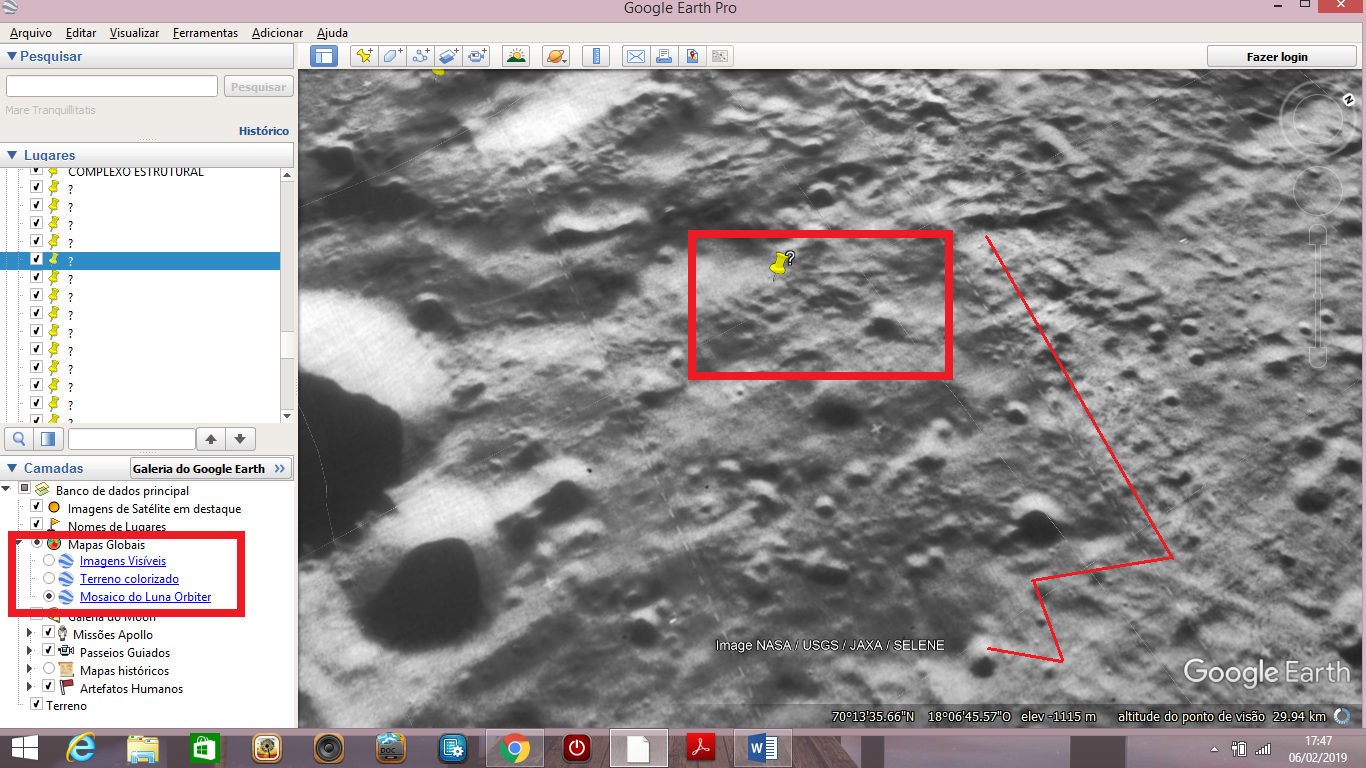Collapse the Camadas panel
This screenshot has height=768, width=1366.
(12, 468)
